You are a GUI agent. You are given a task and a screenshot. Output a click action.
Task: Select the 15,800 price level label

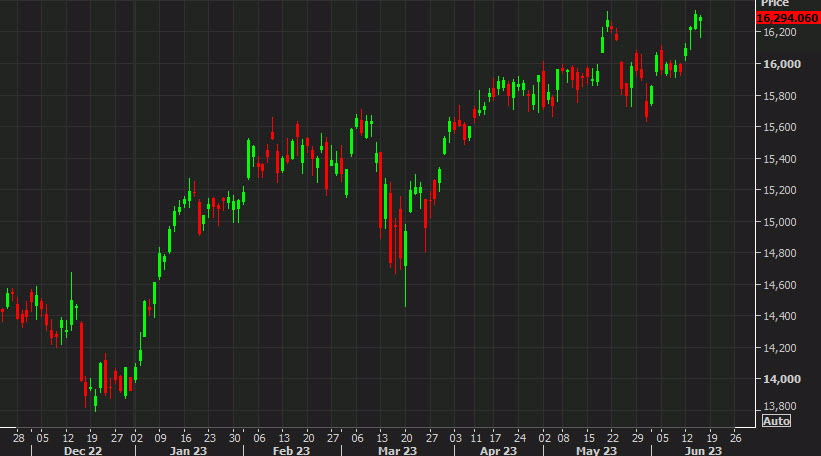[780, 96]
